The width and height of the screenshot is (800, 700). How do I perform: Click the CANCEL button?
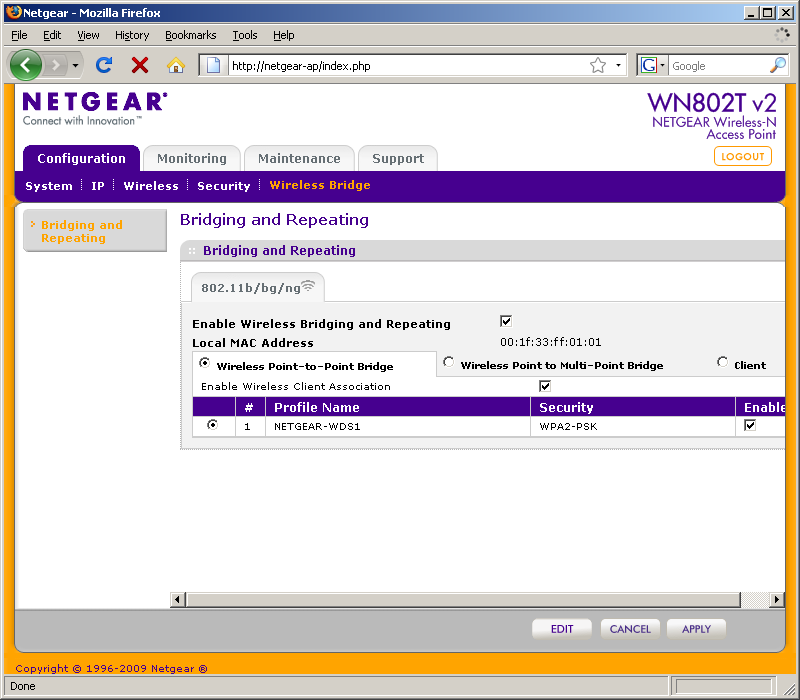pyautogui.click(x=630, y=629)
